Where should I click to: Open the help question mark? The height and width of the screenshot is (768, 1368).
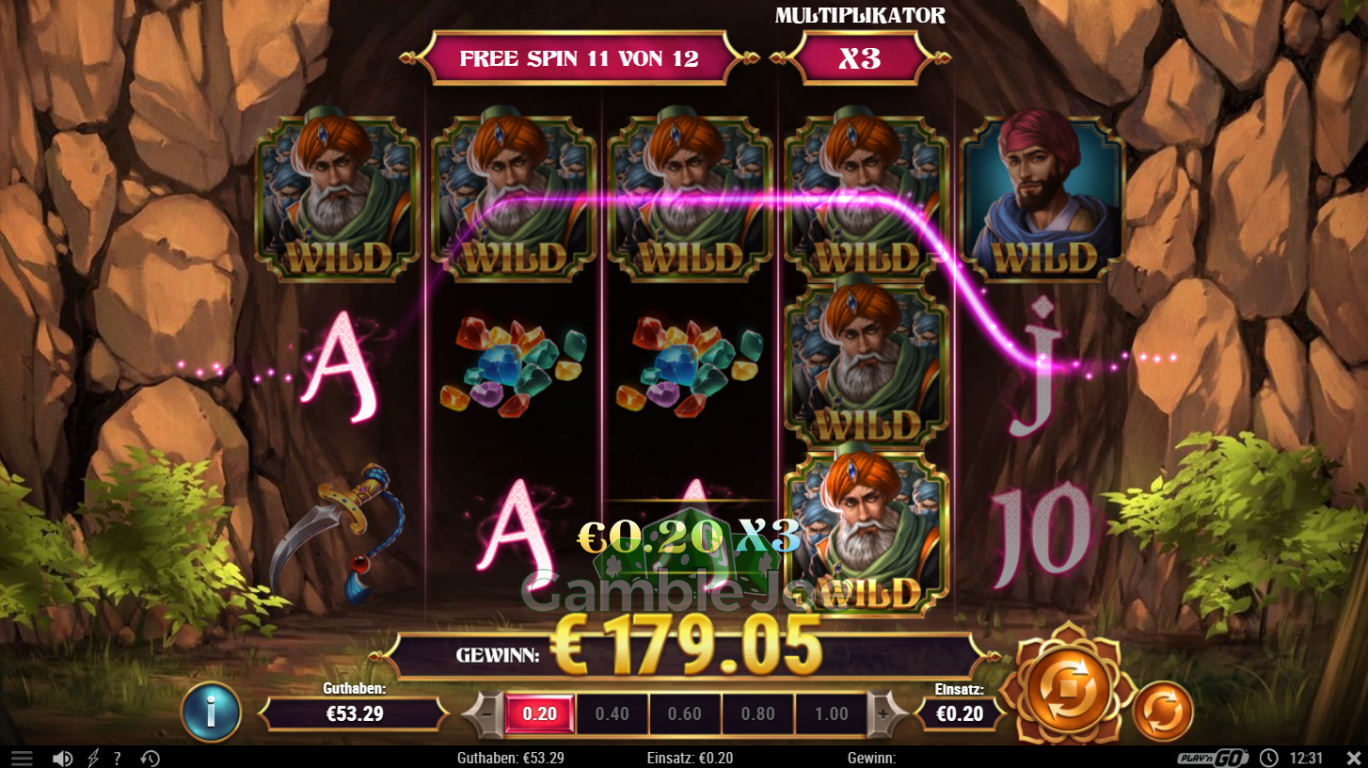pyautogui.click(x=117, y=758)
